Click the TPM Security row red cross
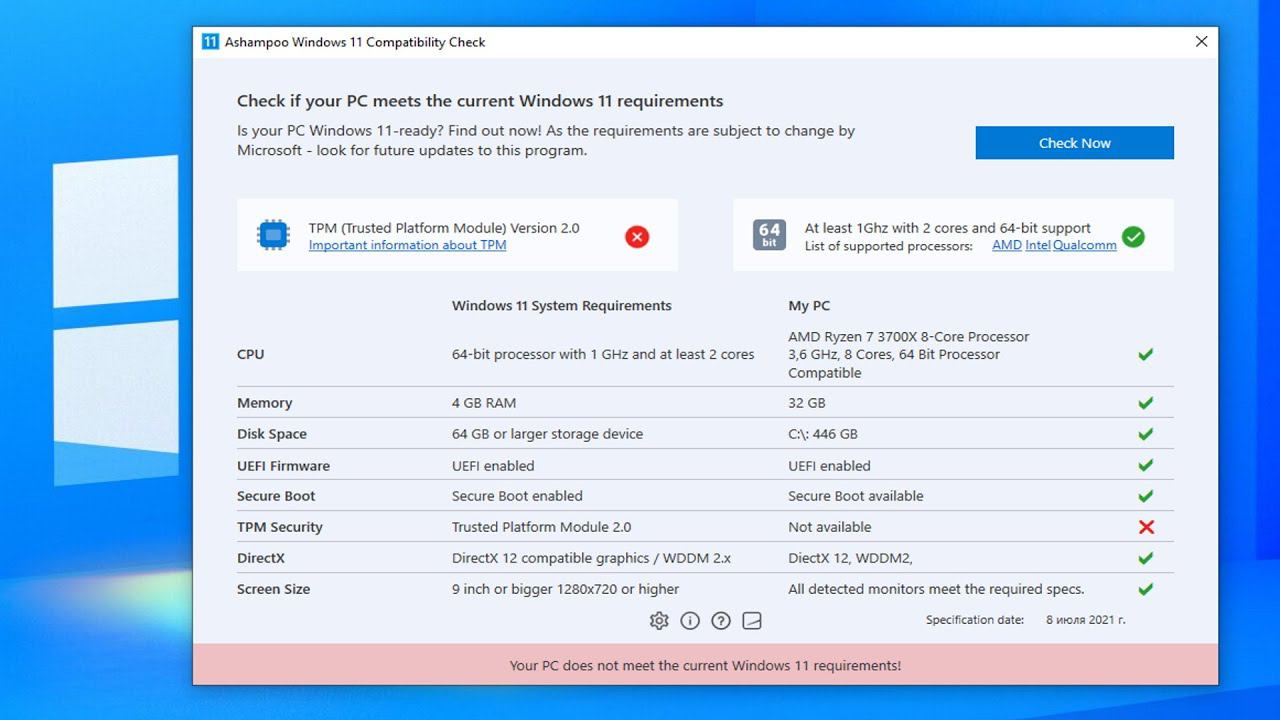 (x=1146, y=527)
